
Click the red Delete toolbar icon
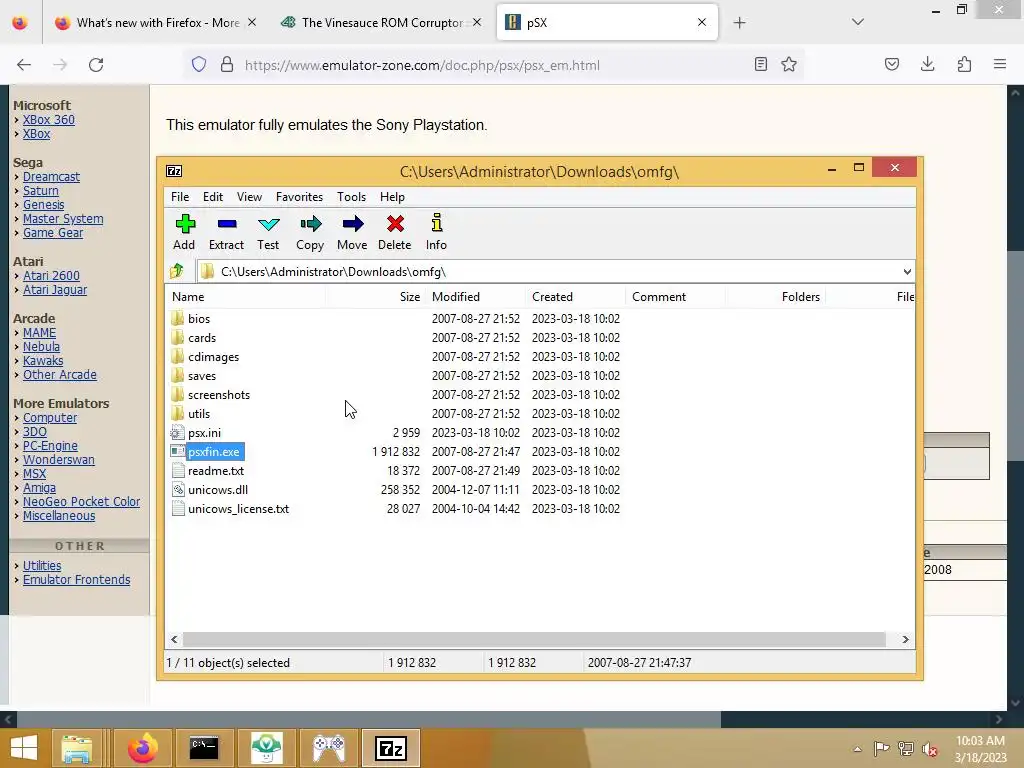point(394,232)
